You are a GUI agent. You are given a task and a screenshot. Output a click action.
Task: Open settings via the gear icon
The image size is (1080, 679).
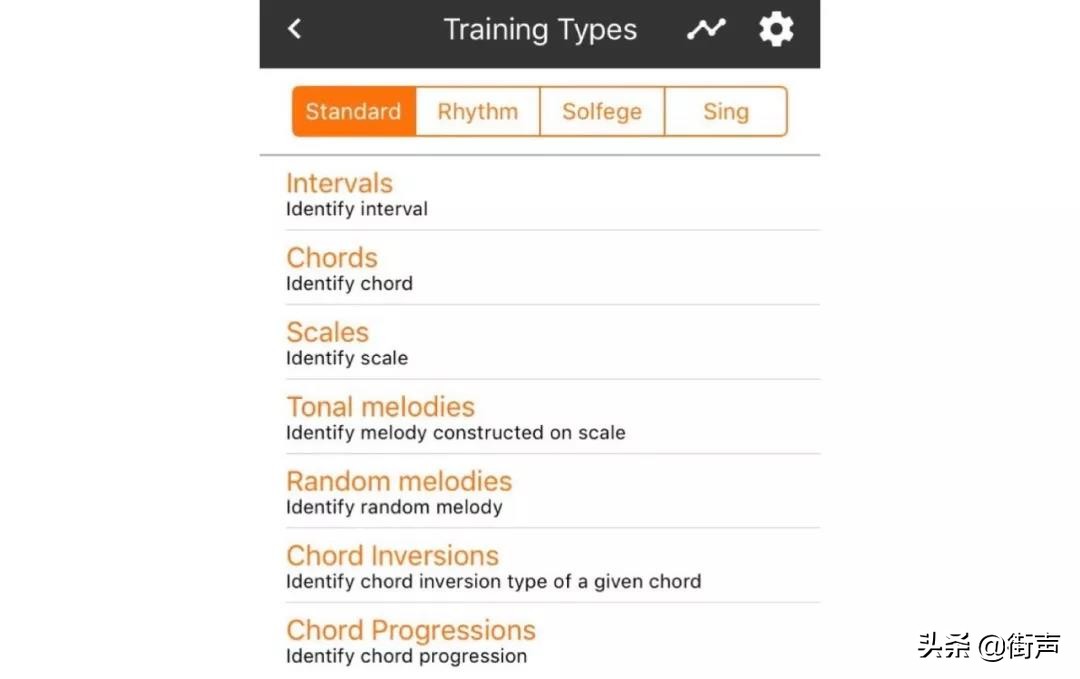tap(776, 29)
